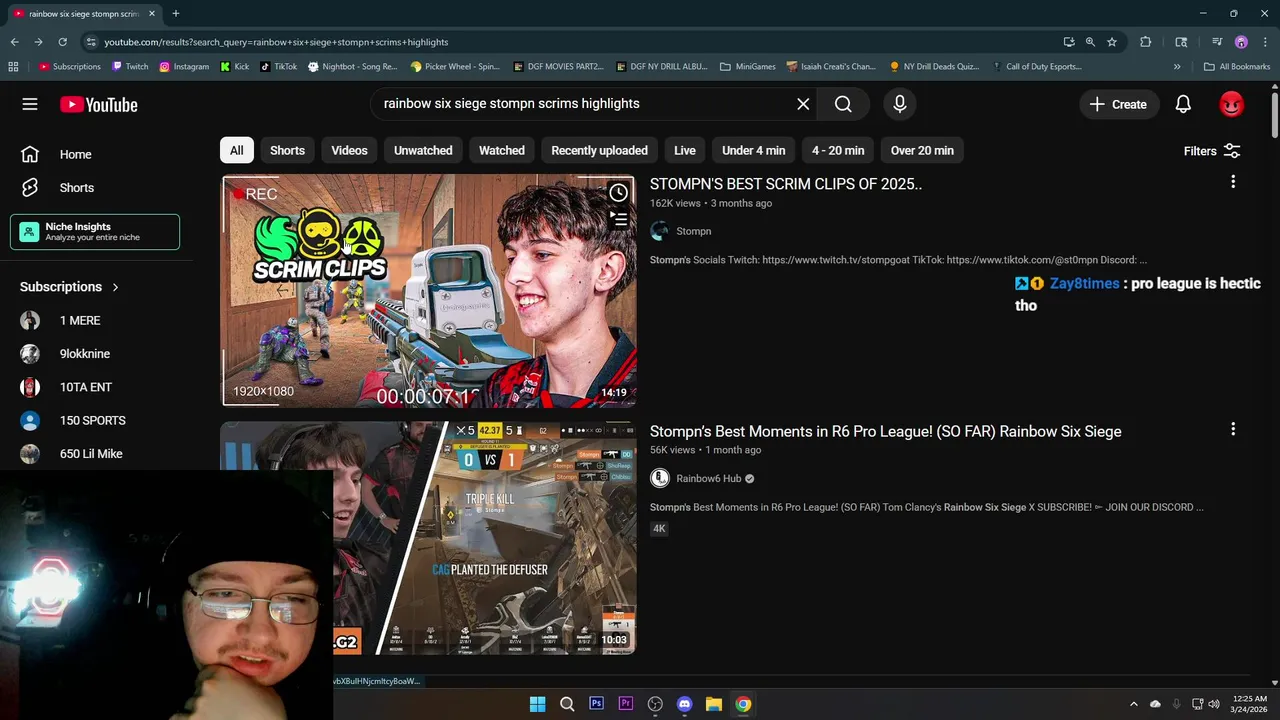The width and height of the screenshot is (1280, 720).
Task: Open the Niche Insights extension panel
Action: pyautogui.click(x=95, y=232)
